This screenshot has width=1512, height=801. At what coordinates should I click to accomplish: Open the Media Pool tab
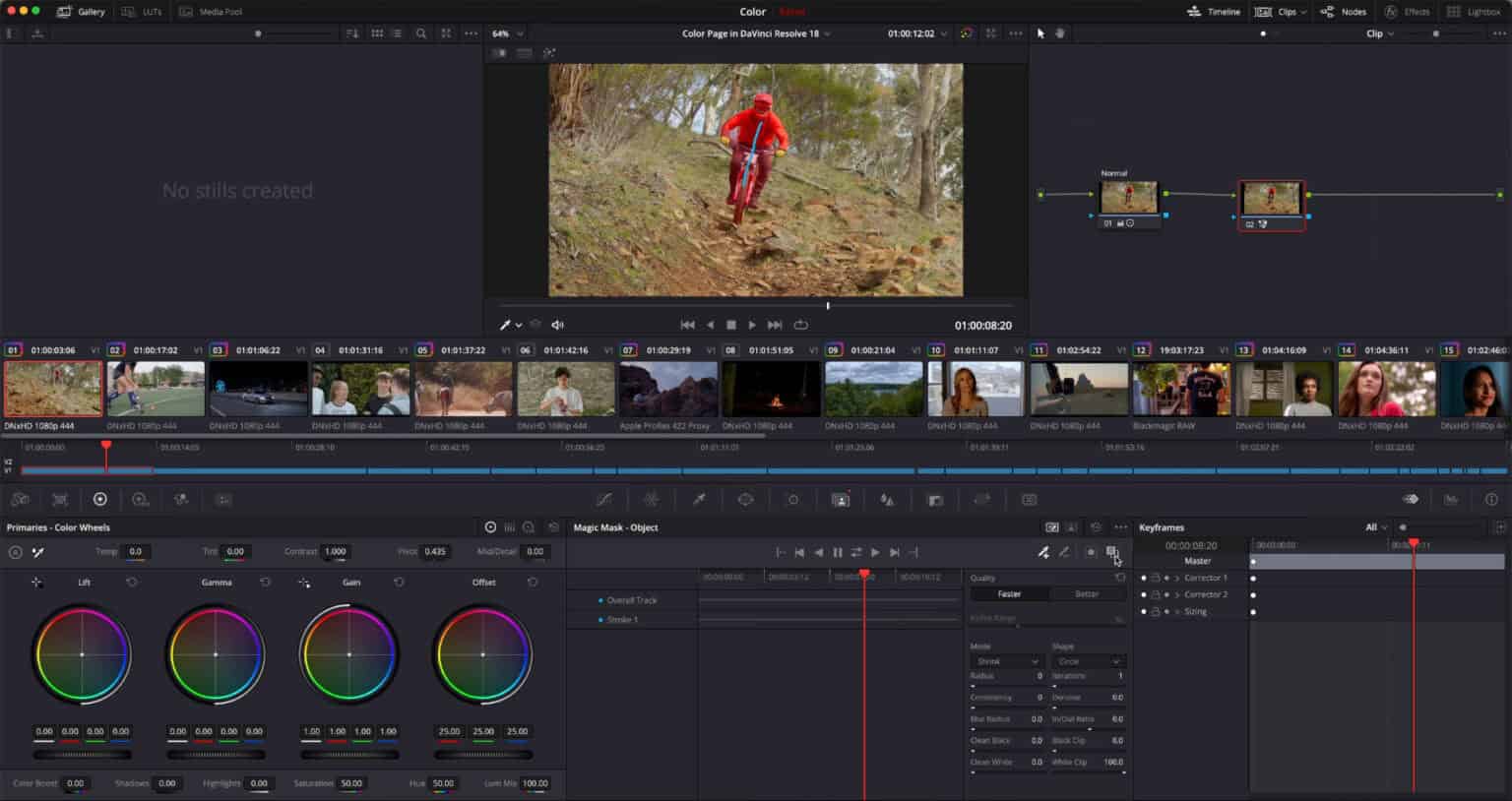tap(213, 12)
